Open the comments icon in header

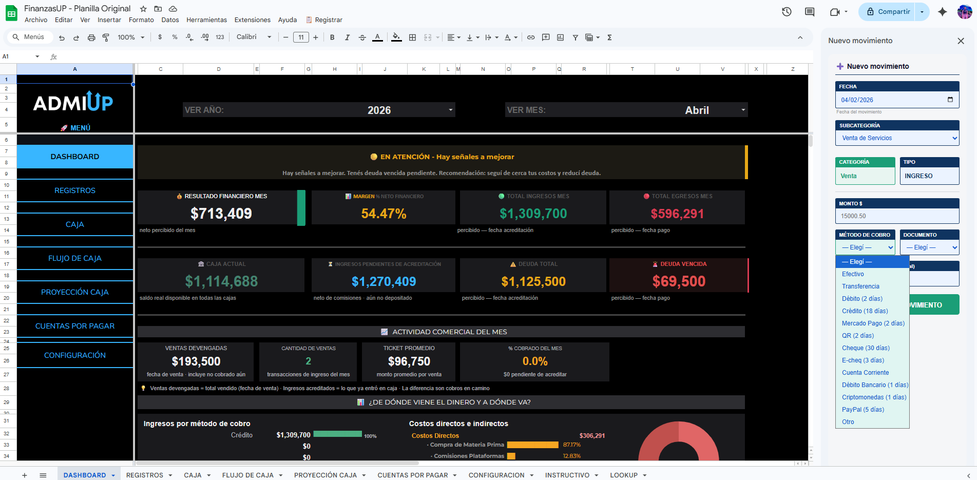pos(810,12)
